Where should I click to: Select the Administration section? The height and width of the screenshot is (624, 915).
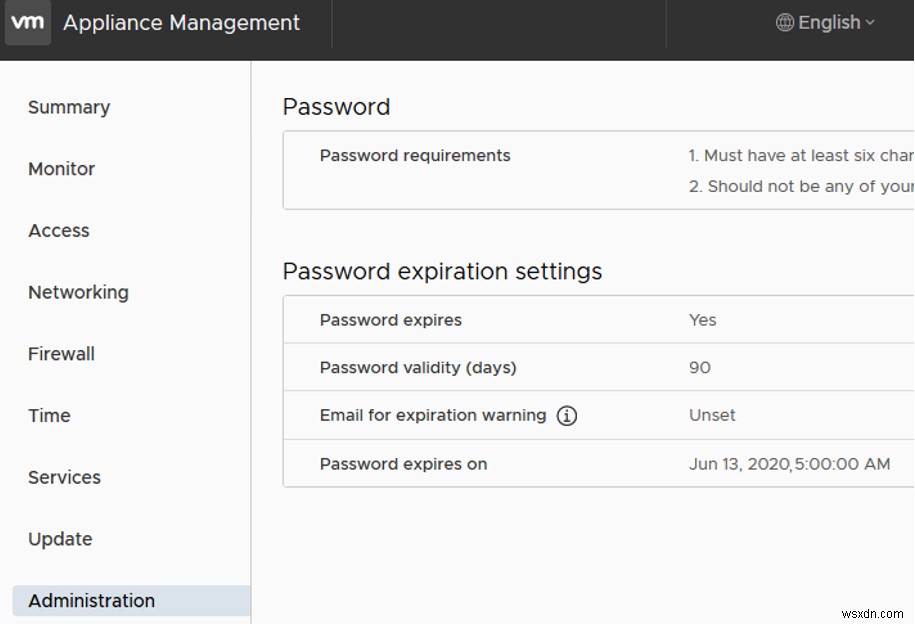pos(91,600)
